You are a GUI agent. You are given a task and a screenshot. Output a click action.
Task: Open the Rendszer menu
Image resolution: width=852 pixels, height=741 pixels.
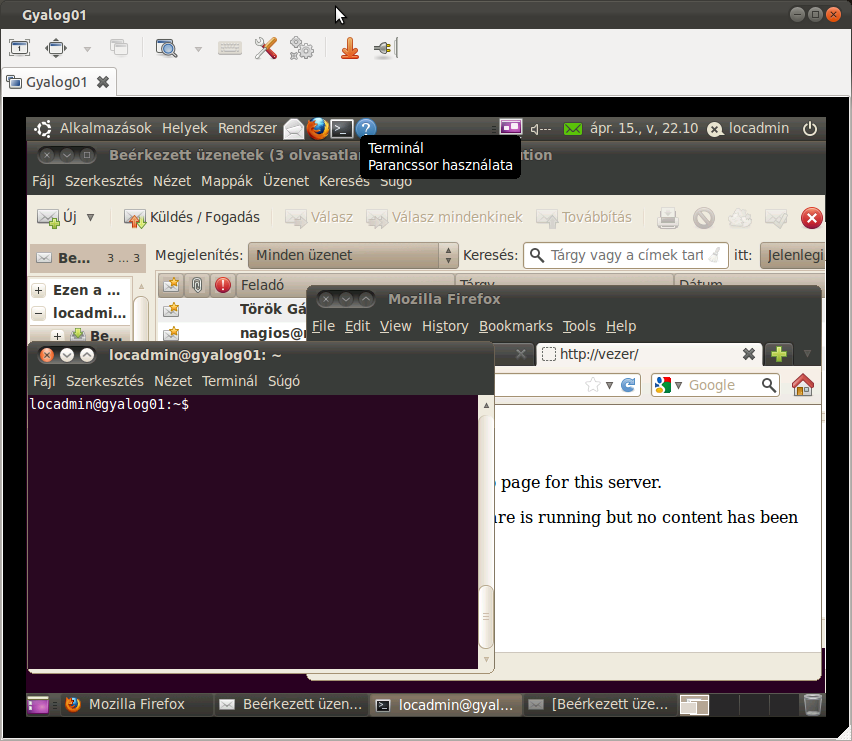pos(247,128)
